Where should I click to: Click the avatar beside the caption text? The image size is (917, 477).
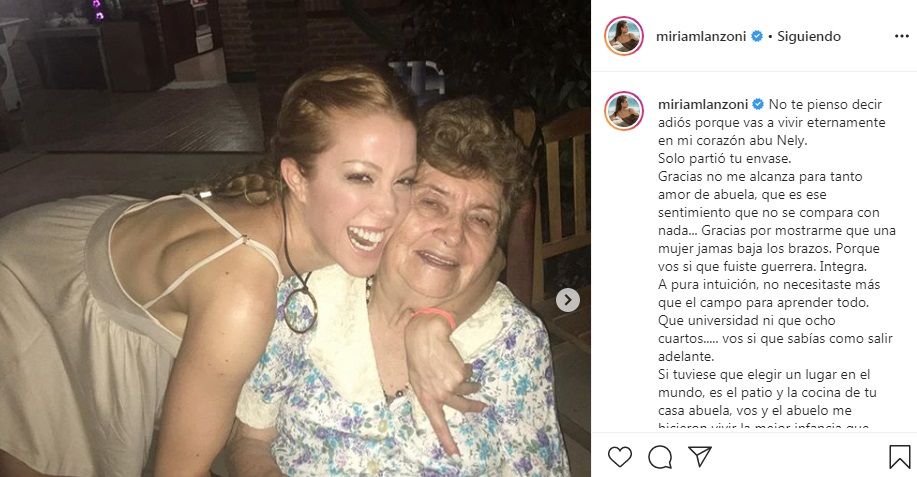tap(623, 111)
